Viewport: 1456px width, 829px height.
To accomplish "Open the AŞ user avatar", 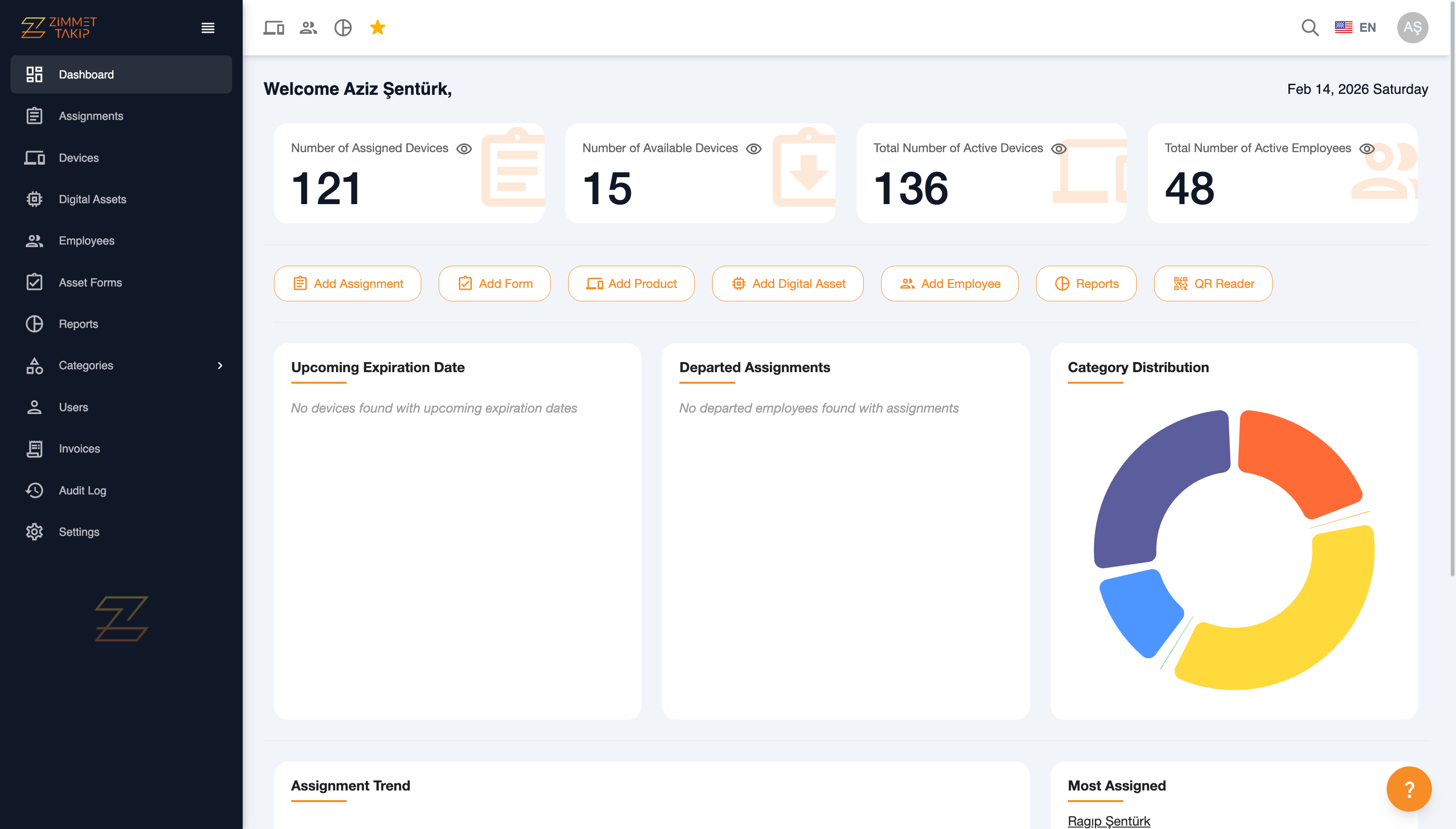I will (1412, 28).
